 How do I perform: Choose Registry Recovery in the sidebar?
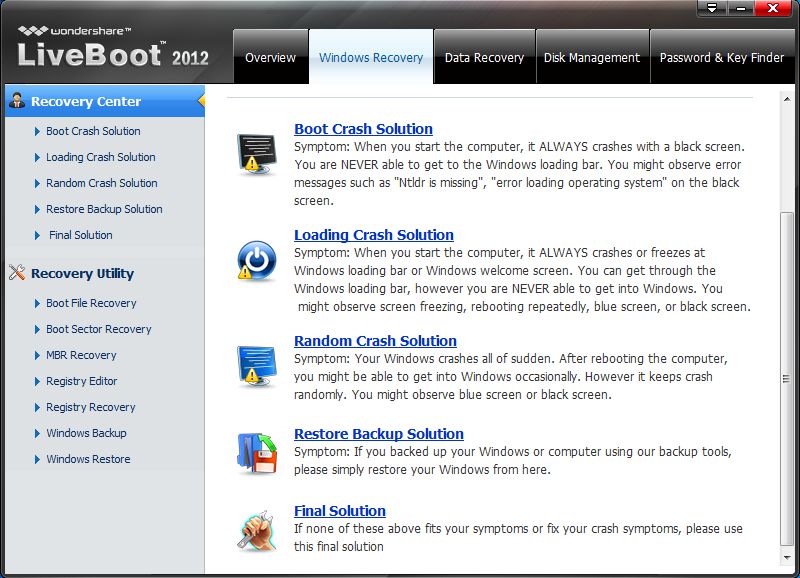90,407
